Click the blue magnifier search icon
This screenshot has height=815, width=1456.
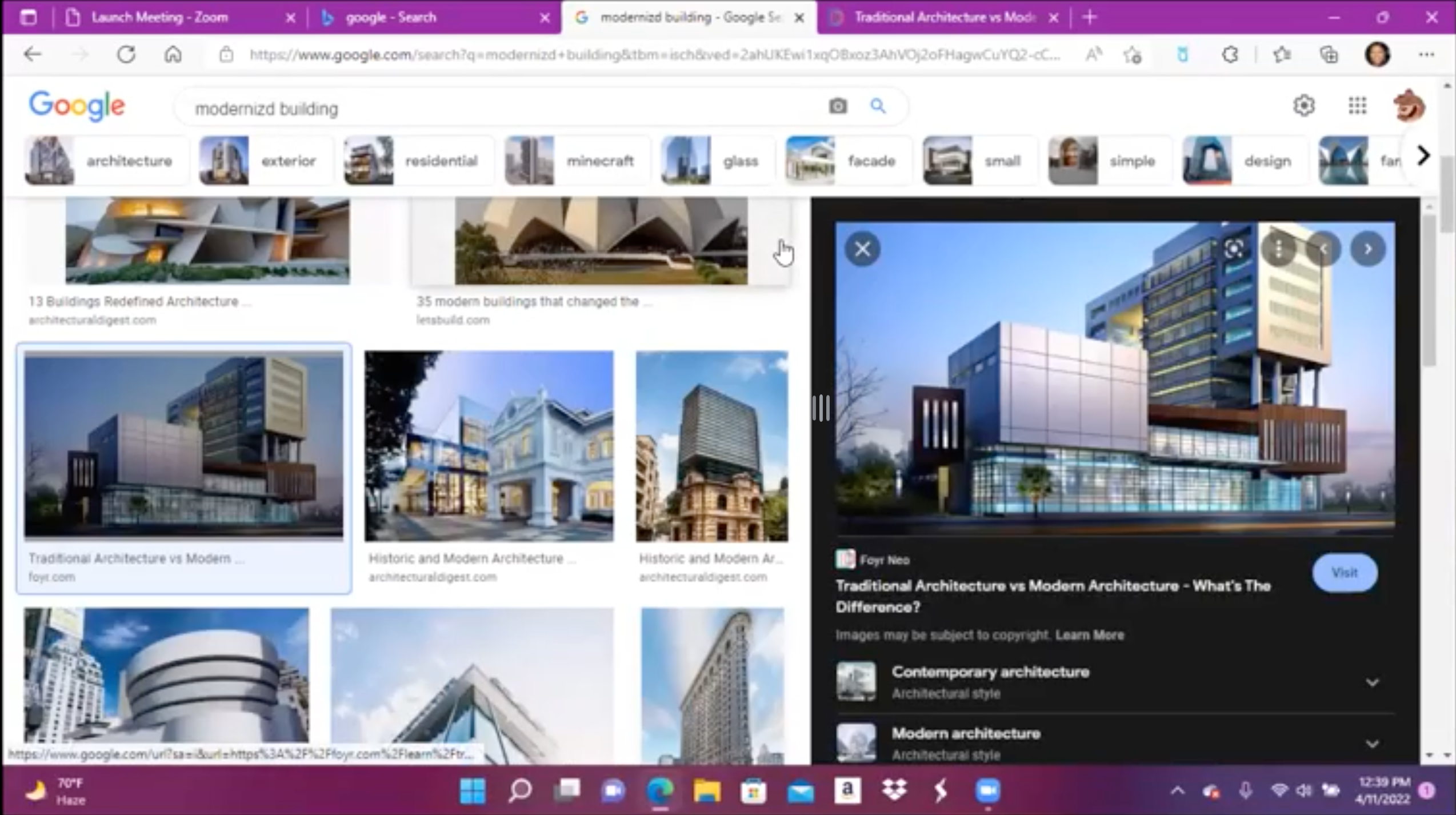(x=878, y=106)
